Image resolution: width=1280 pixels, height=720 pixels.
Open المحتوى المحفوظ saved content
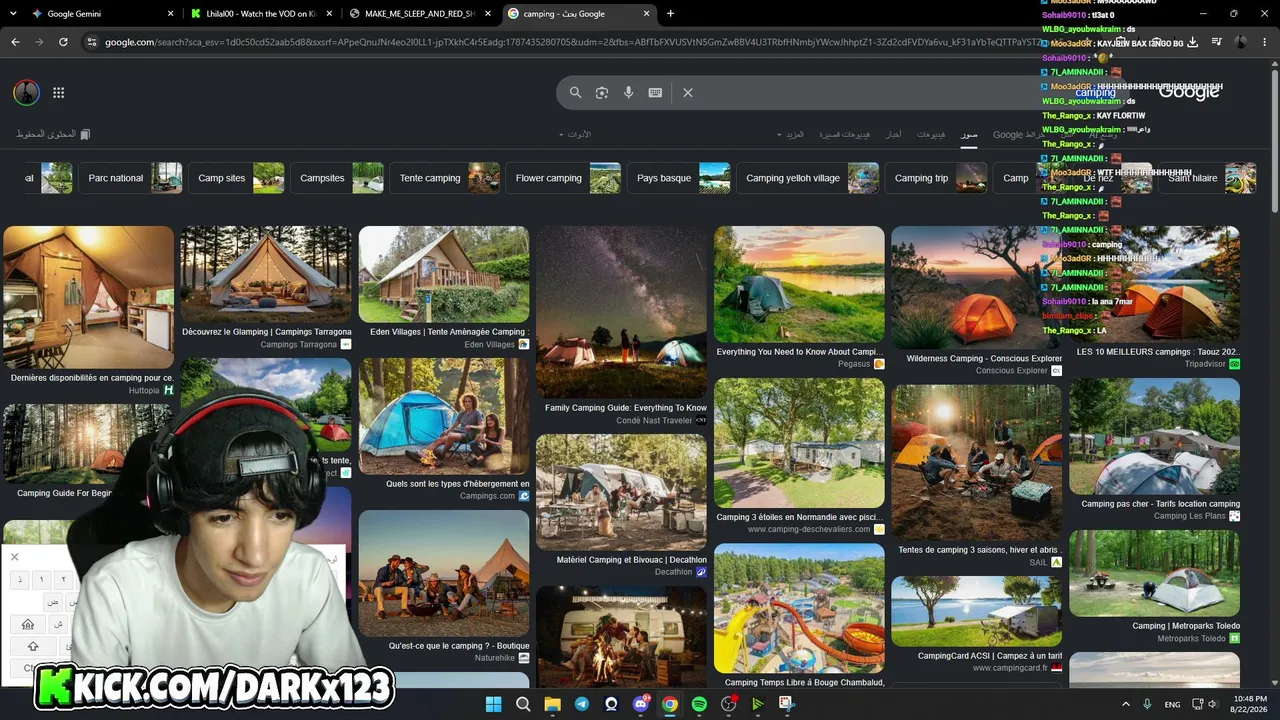click(x=53, y=134)
